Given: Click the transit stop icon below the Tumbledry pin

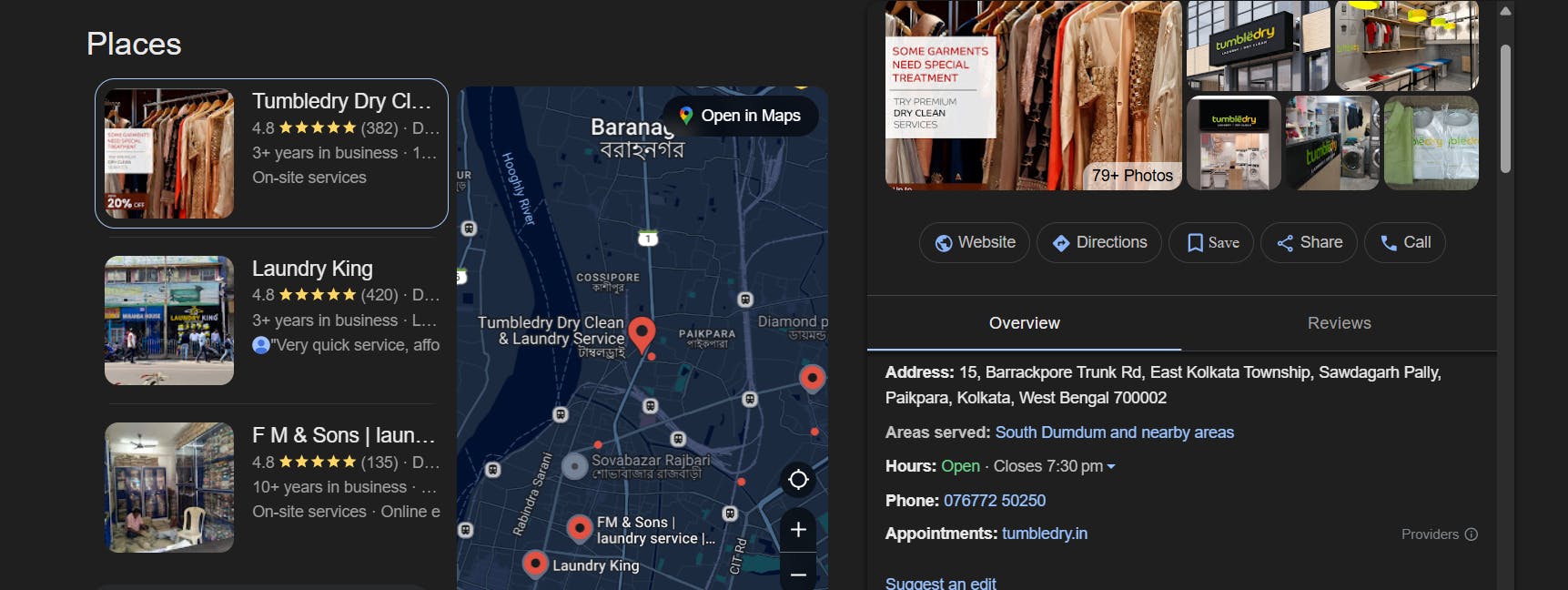Looking at the screenshot, I should click(650, 405).
